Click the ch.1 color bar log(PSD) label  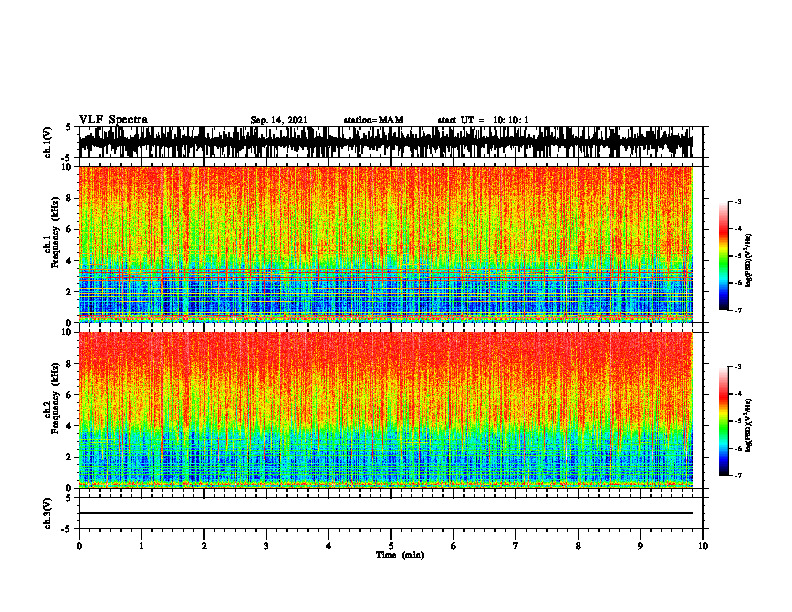pyautogui.click(x=749, y=261)
